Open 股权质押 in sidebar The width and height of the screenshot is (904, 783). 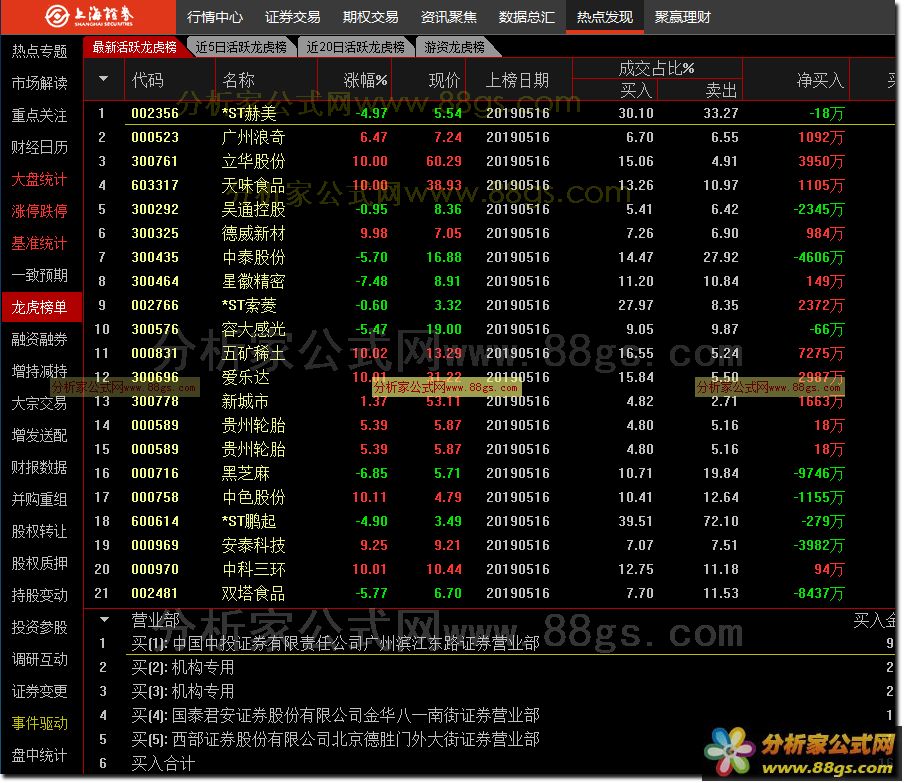[40, 563]
